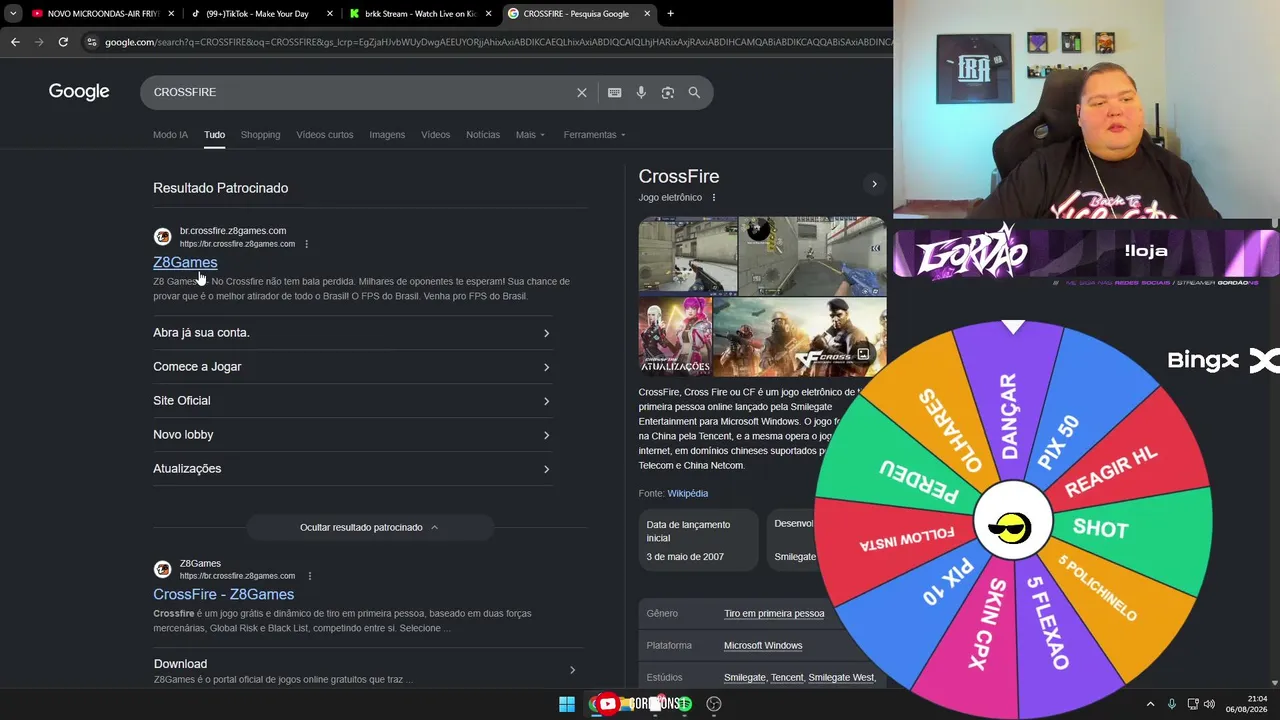
Task: Click the sponsored result Z8Games favicon
Action: (x=162, y=237)
